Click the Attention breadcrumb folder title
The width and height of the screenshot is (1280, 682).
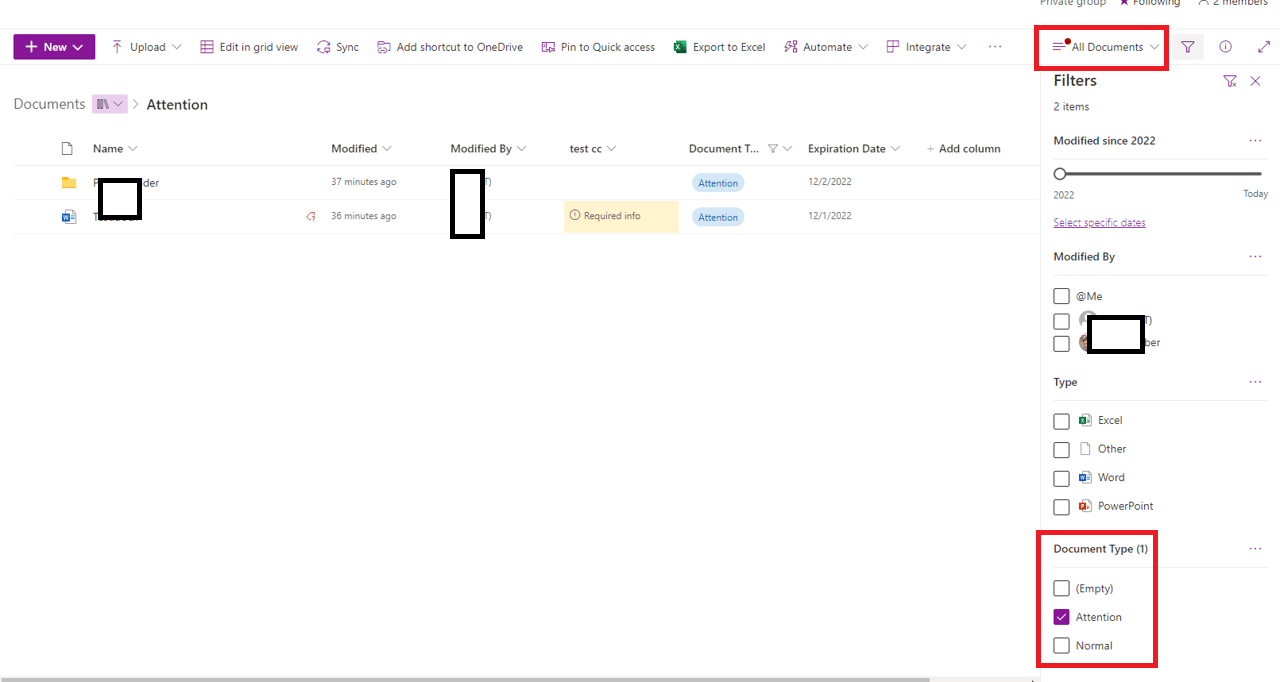click(177, 104)
